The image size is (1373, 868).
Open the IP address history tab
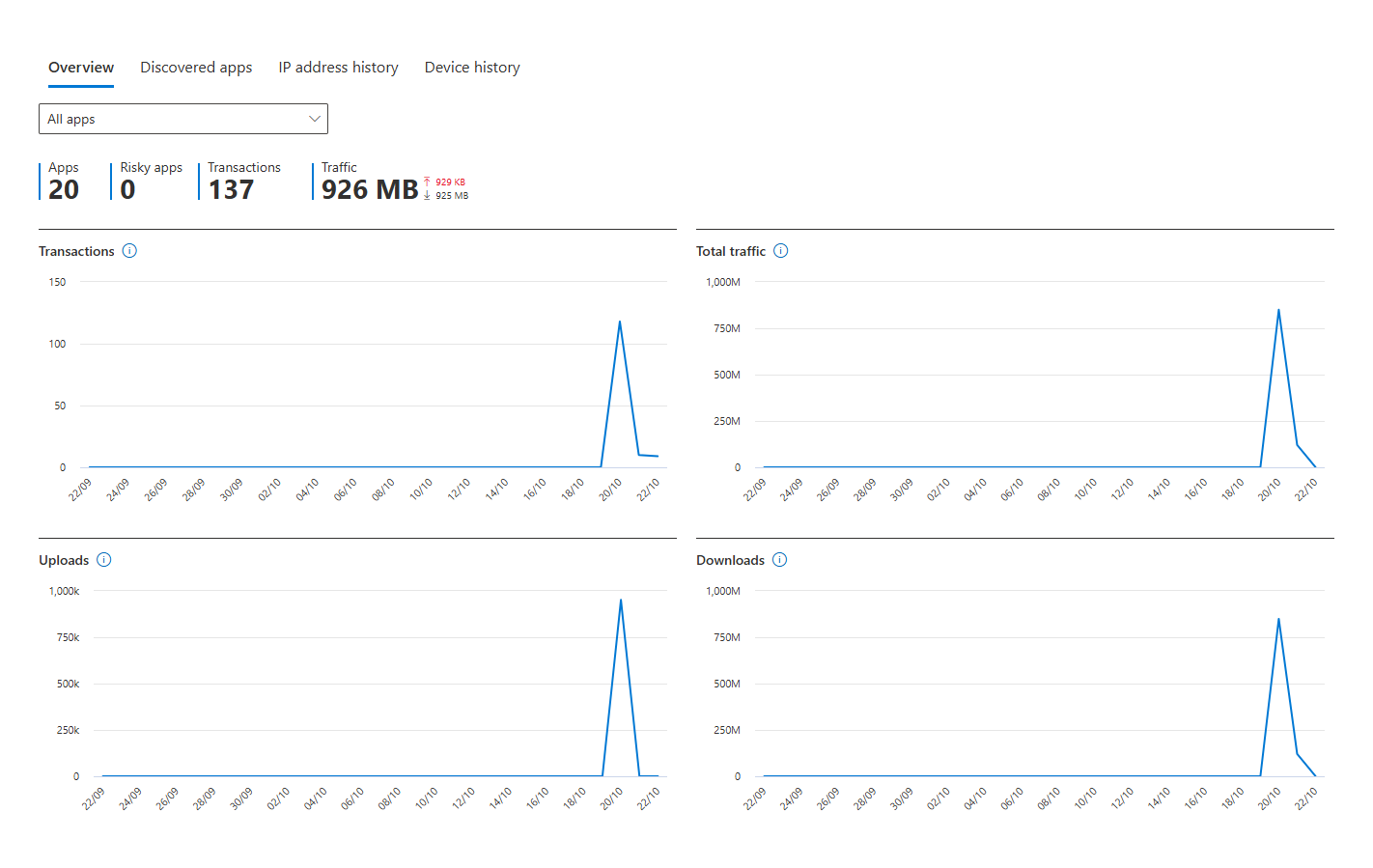pyautogui.click(x=338, y=68)
